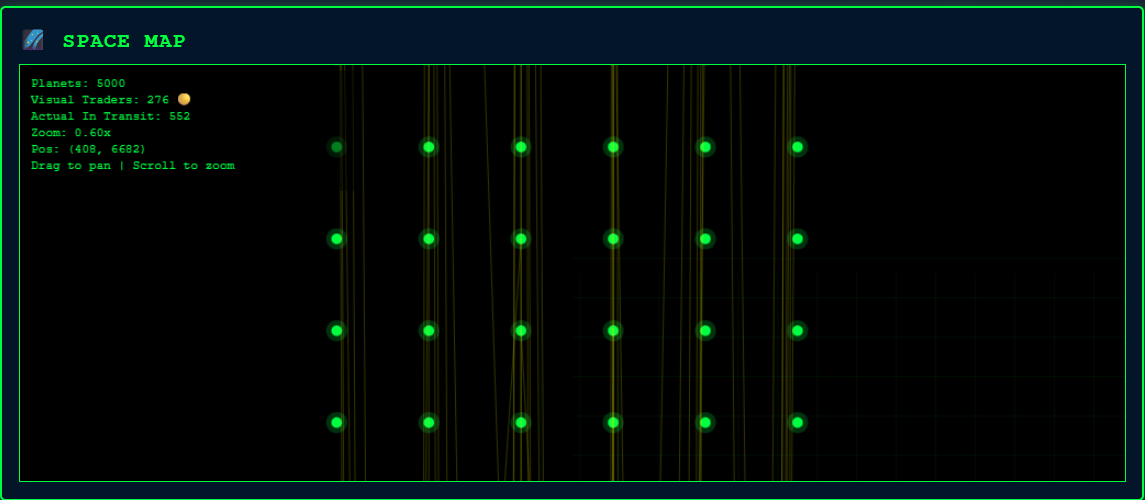Click the gold coin icon beside Visual Traders
This screenshot has height=500, width=1145.
coord(184,99)
